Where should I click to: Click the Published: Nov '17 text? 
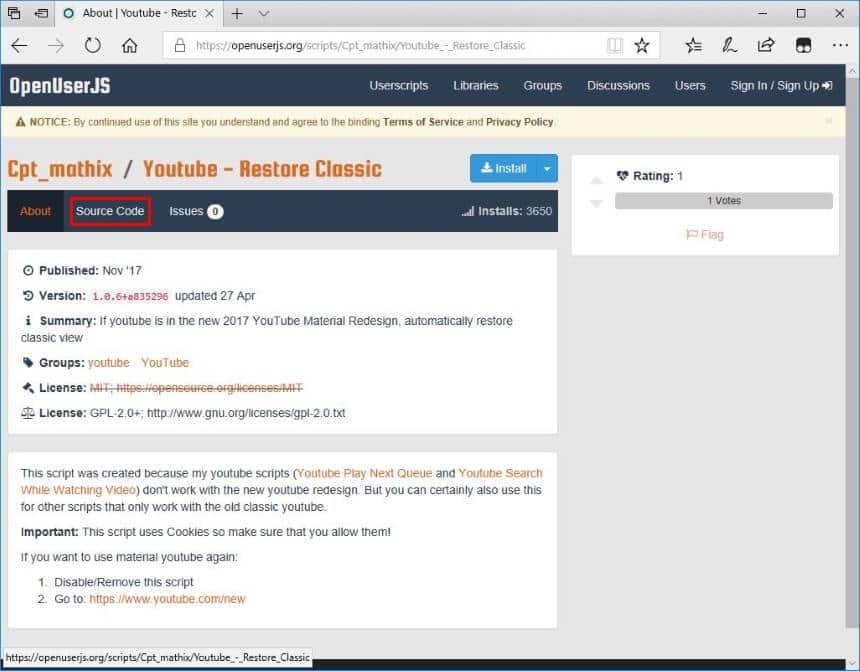click(82, 270)
